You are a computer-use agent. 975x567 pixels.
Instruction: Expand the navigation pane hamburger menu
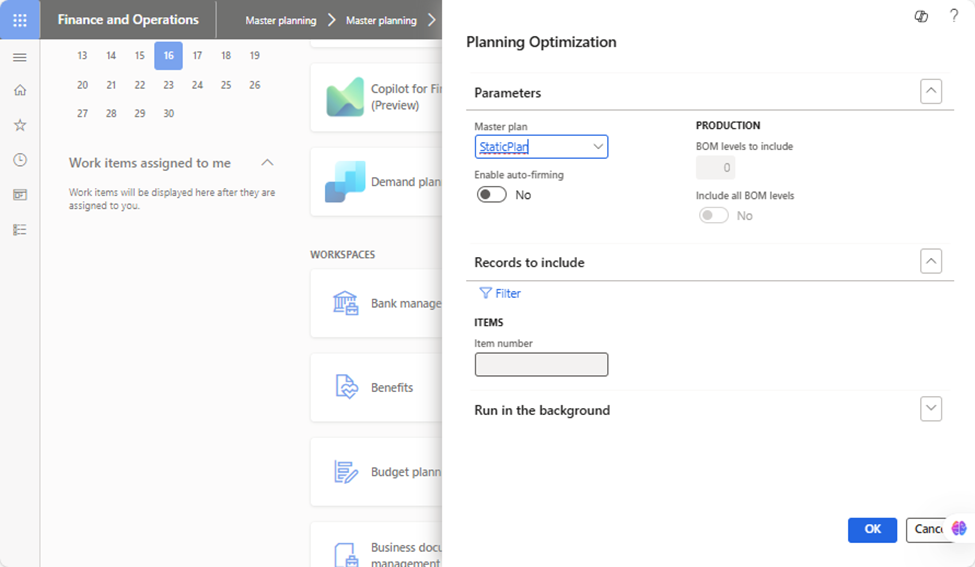20,58
